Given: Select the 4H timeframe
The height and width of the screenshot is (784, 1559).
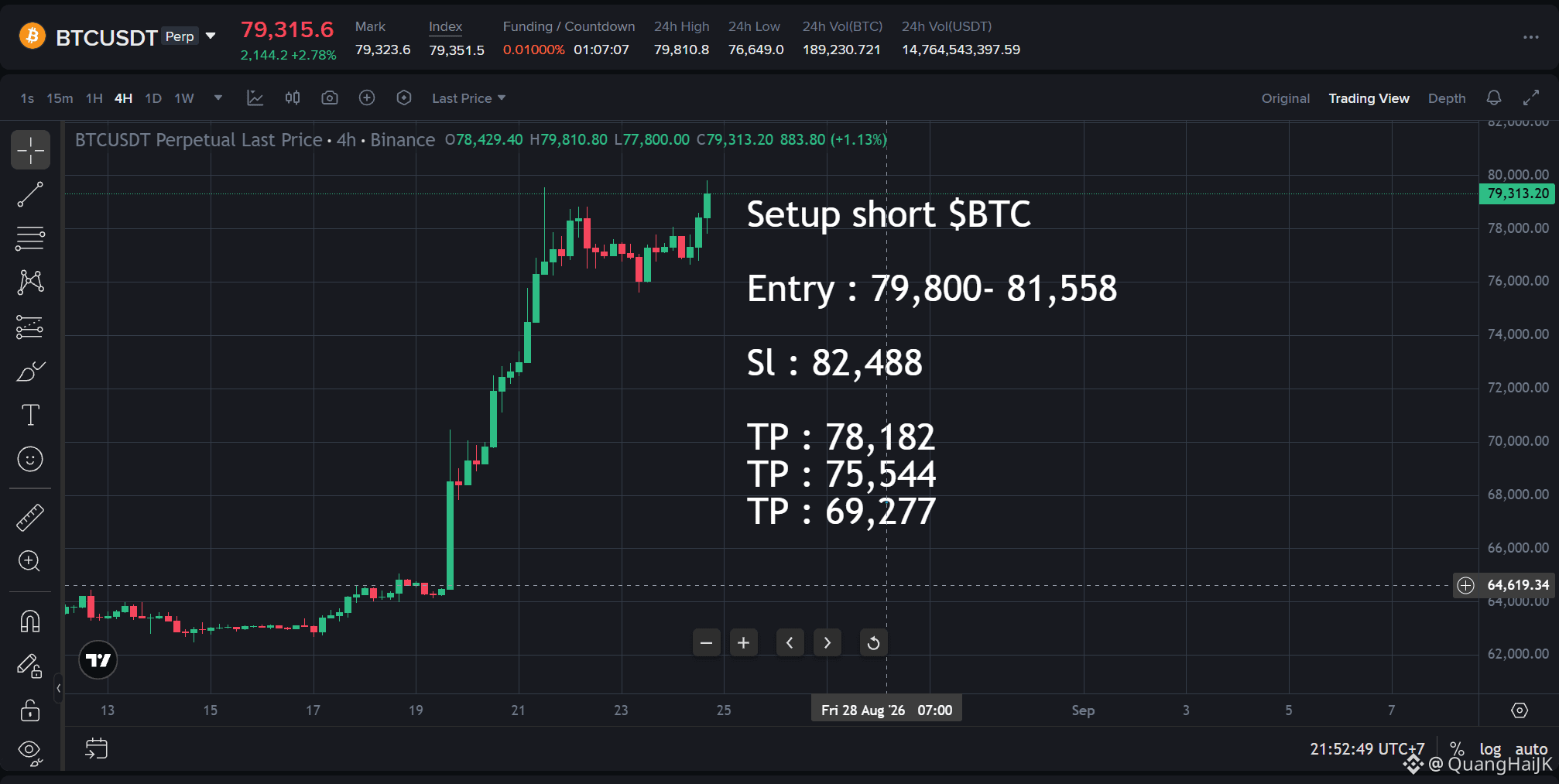Looking at the screenshot, I should 124,98.
